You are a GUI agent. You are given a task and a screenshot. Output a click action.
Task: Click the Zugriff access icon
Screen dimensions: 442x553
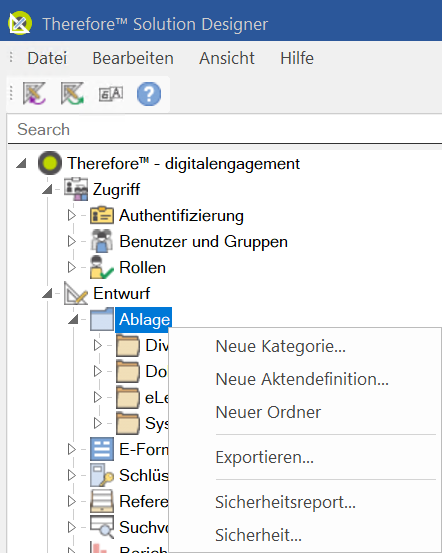(x=76, y=189)
